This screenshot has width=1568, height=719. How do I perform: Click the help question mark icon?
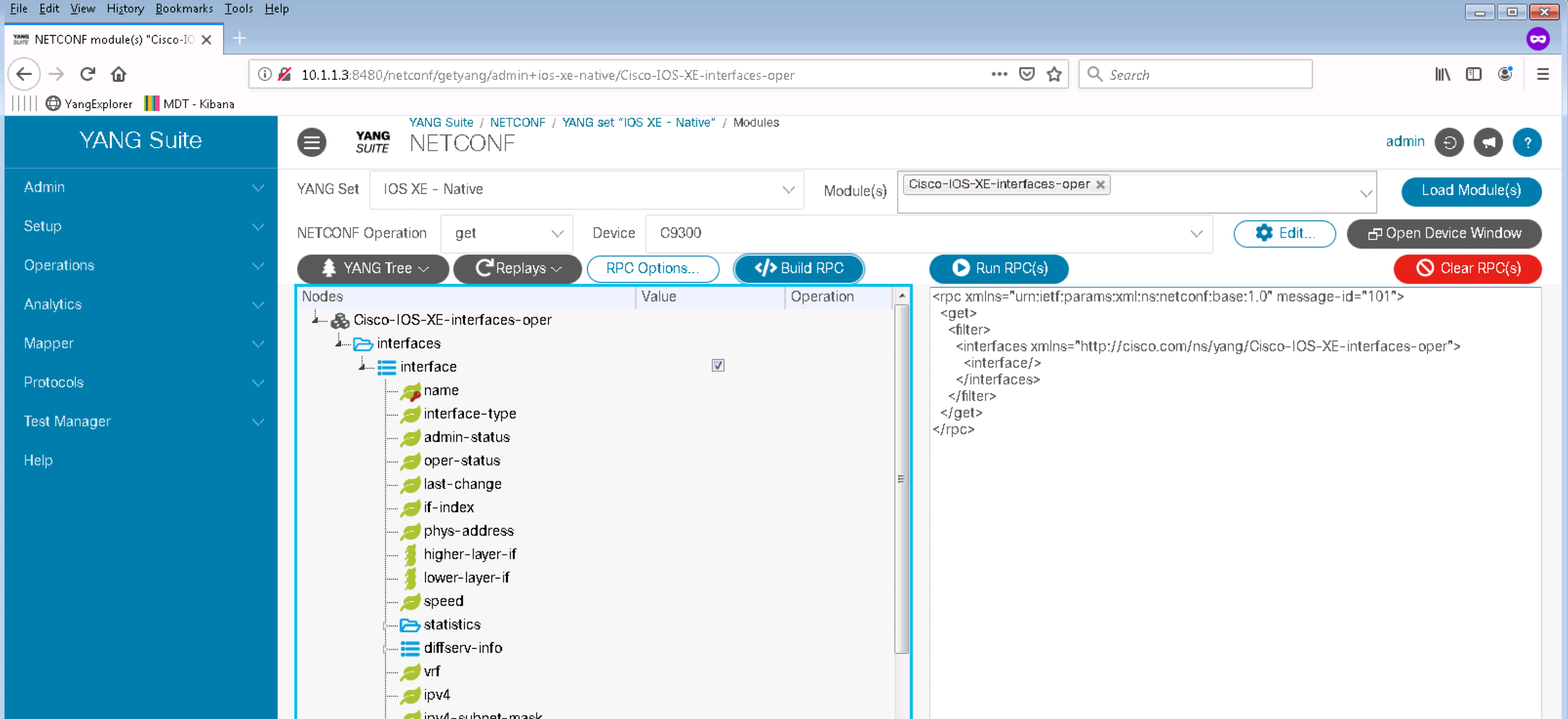1526,143
